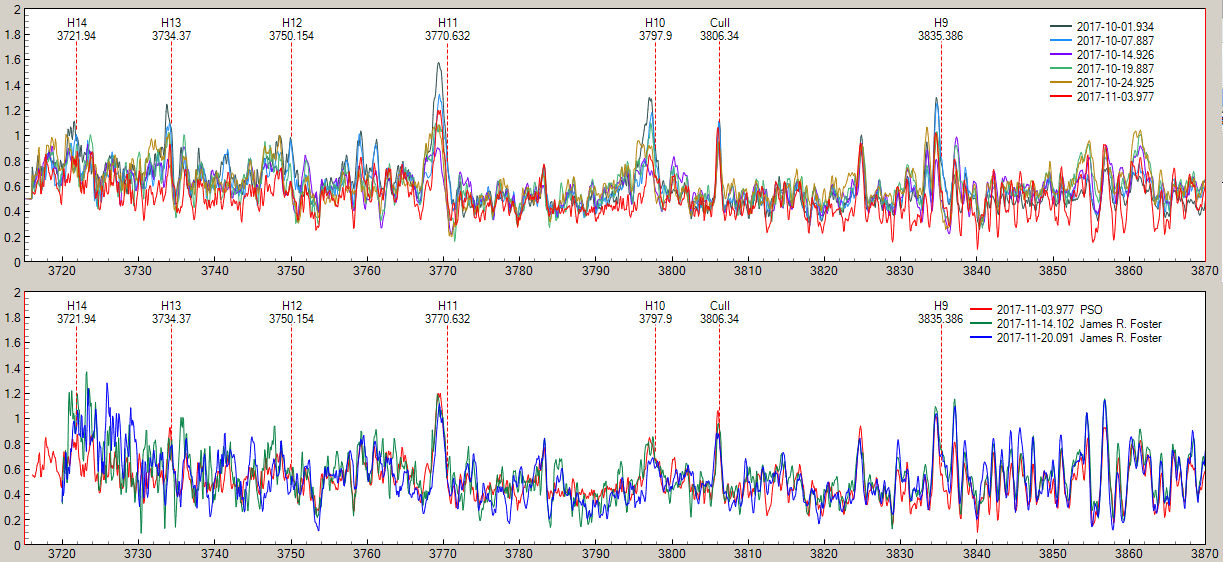Click the 3750 x-axis tick on lower chart
1223x562 pixels.
tap(291, 554)
